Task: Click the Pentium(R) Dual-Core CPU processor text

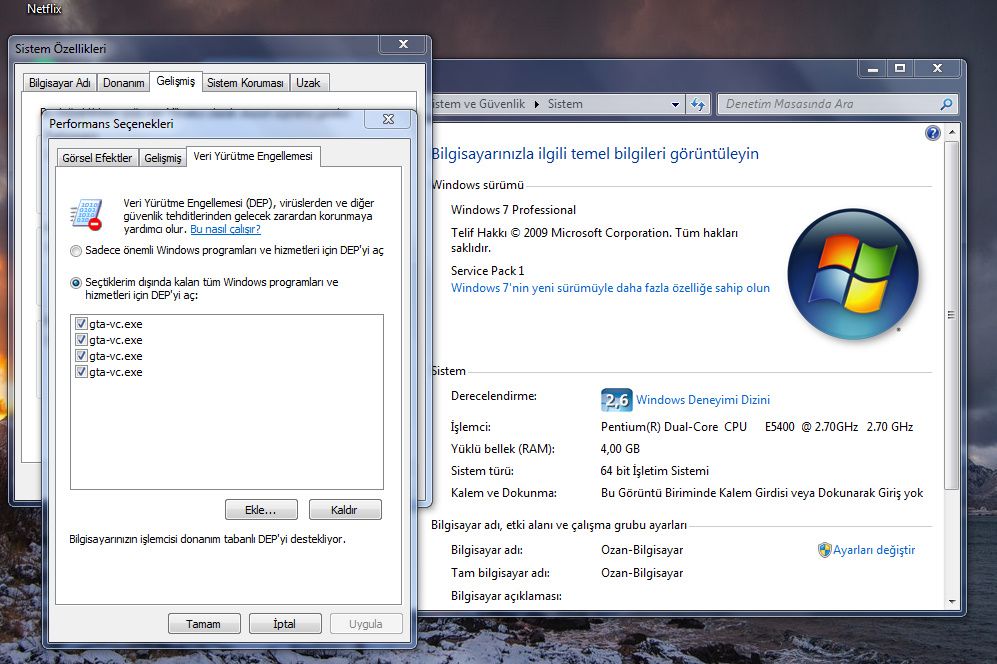Action: [x=757, y=427]
